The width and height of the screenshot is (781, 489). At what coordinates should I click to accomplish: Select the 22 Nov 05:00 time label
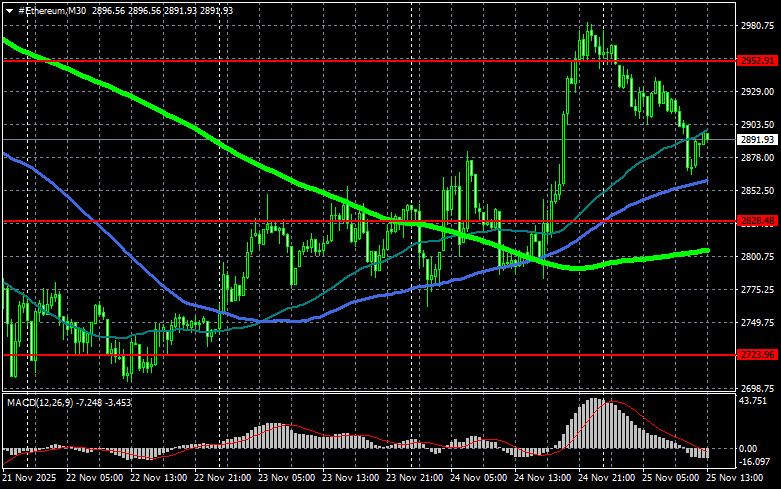95,478
